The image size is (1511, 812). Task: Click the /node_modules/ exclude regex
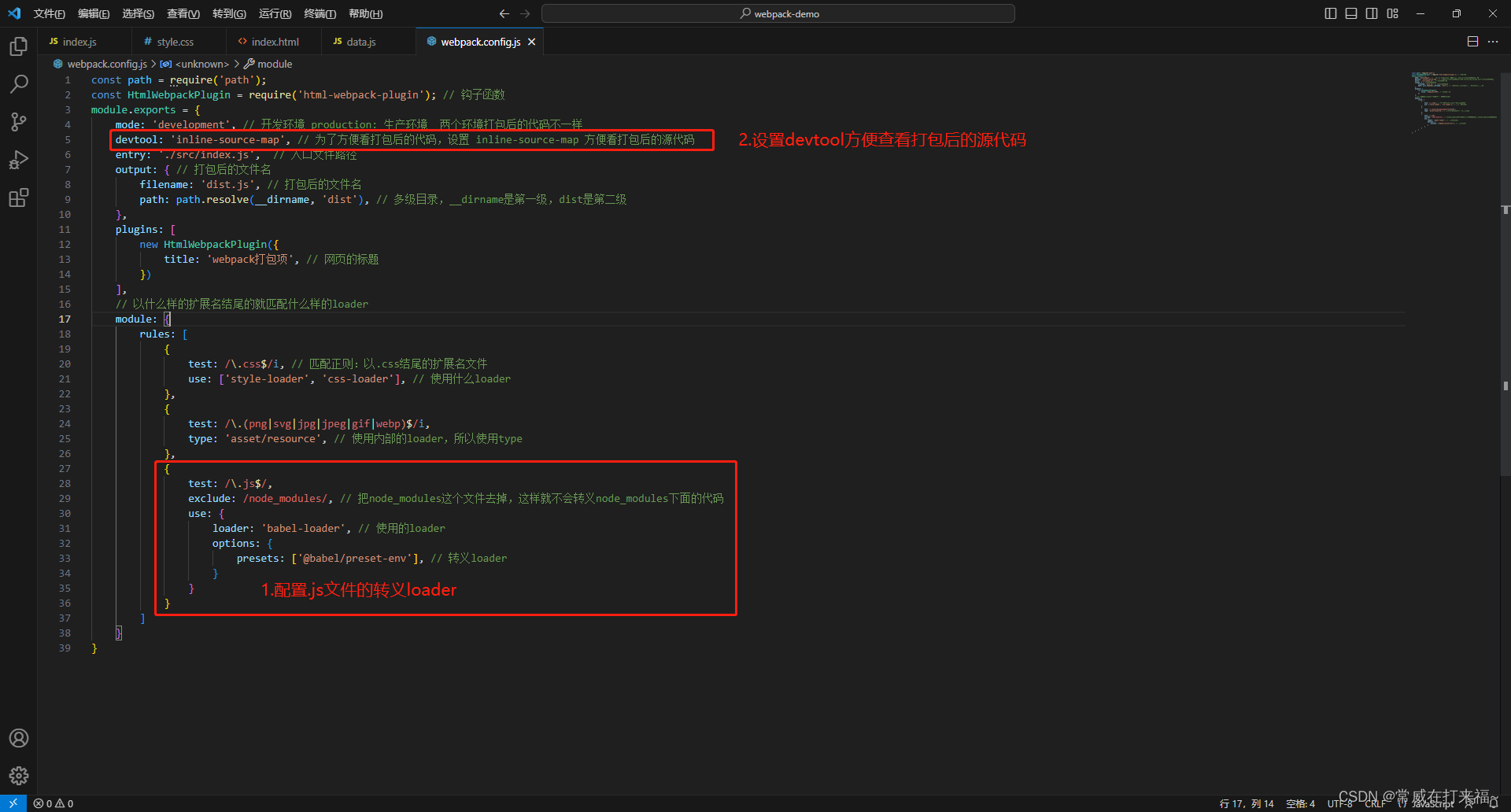click(285, 498)
